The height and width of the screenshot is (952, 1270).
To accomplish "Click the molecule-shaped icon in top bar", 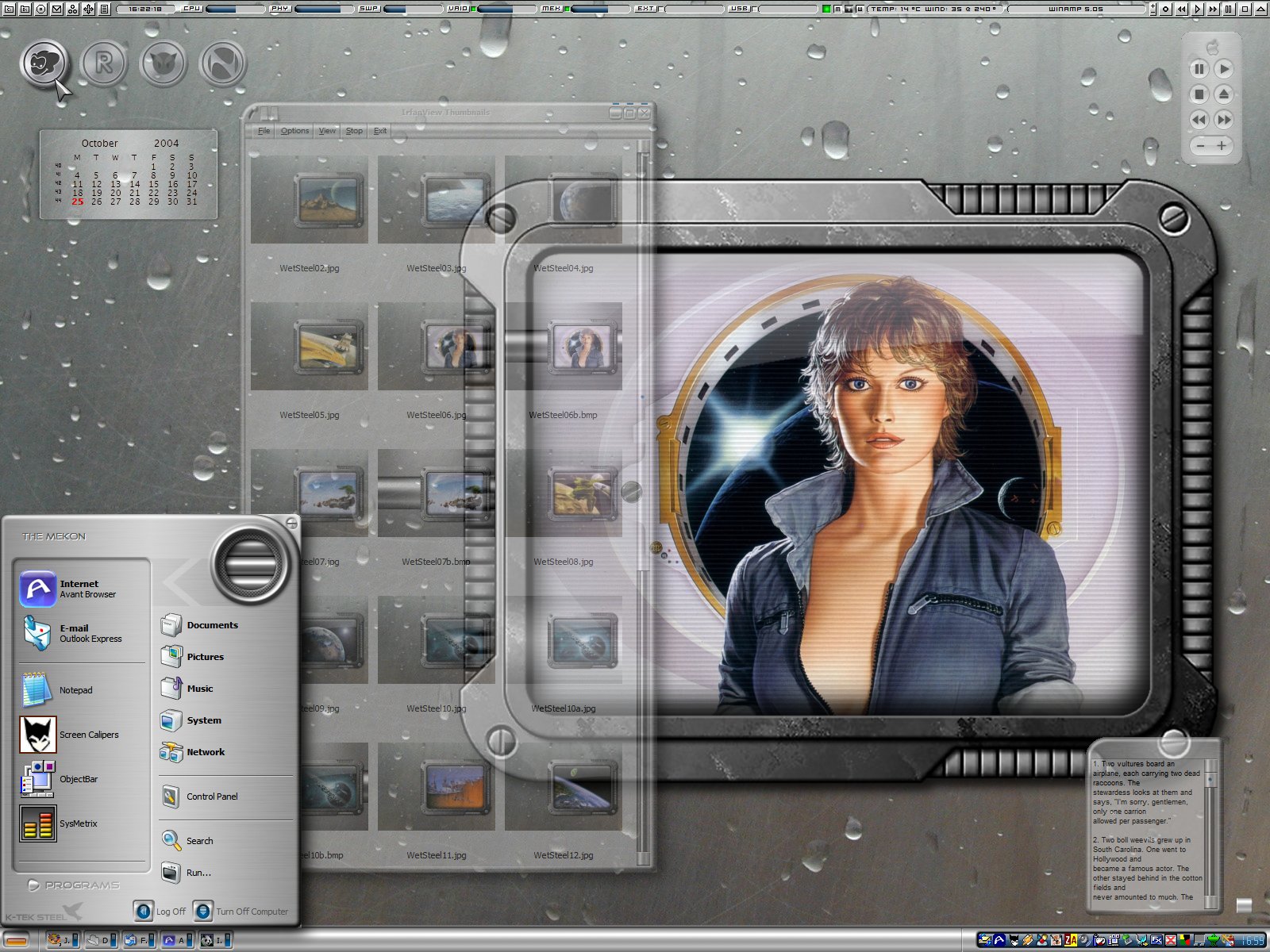I will [x=72, y=9].
